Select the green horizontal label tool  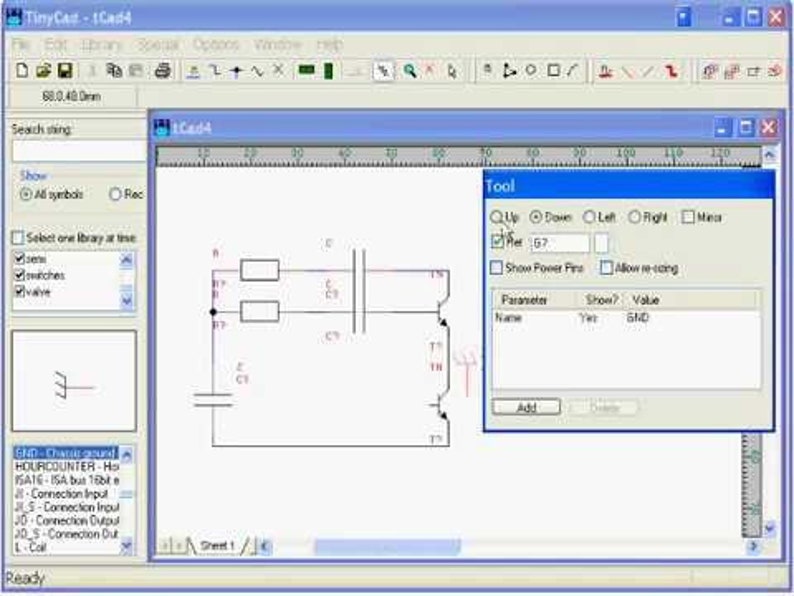pos(306,70)
